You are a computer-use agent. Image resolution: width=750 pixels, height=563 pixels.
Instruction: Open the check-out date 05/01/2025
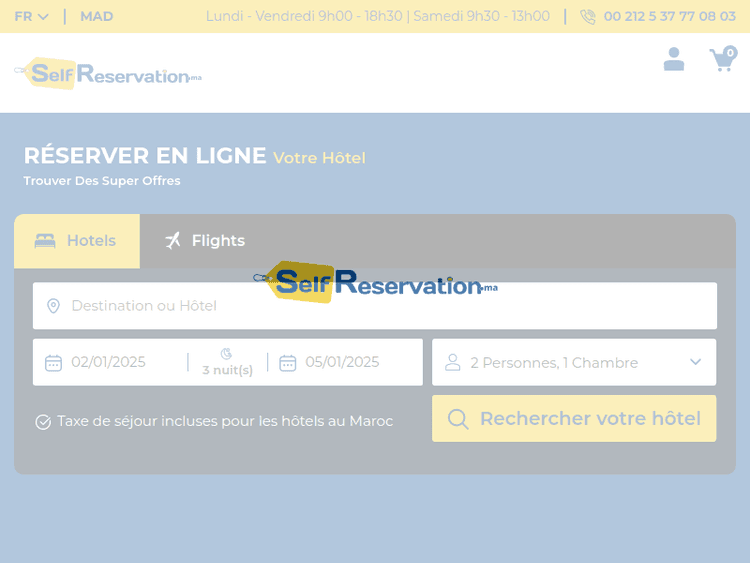coord(342,362)
